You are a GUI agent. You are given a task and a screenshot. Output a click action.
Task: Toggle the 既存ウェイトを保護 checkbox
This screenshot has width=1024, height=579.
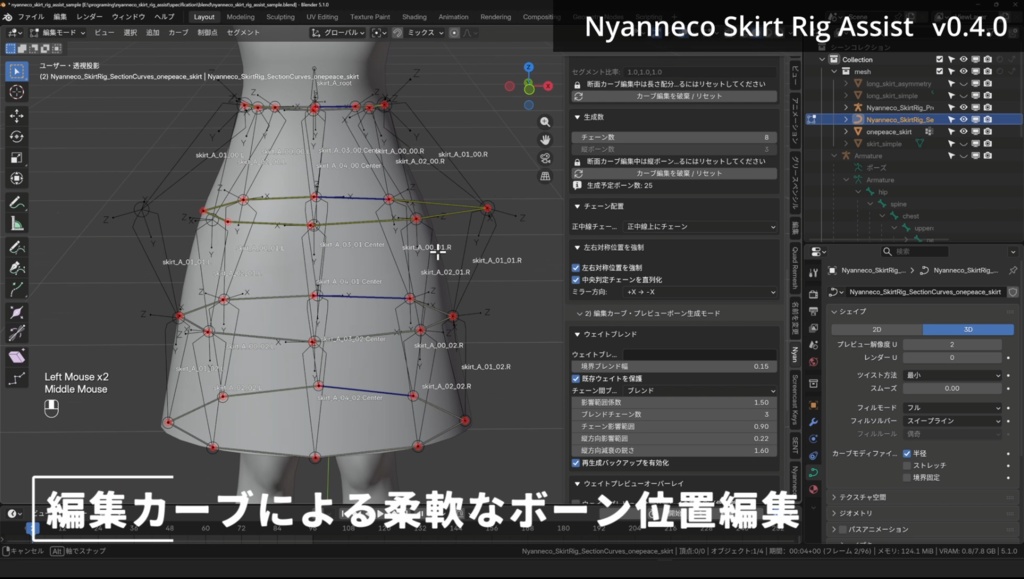coord(576,379)
